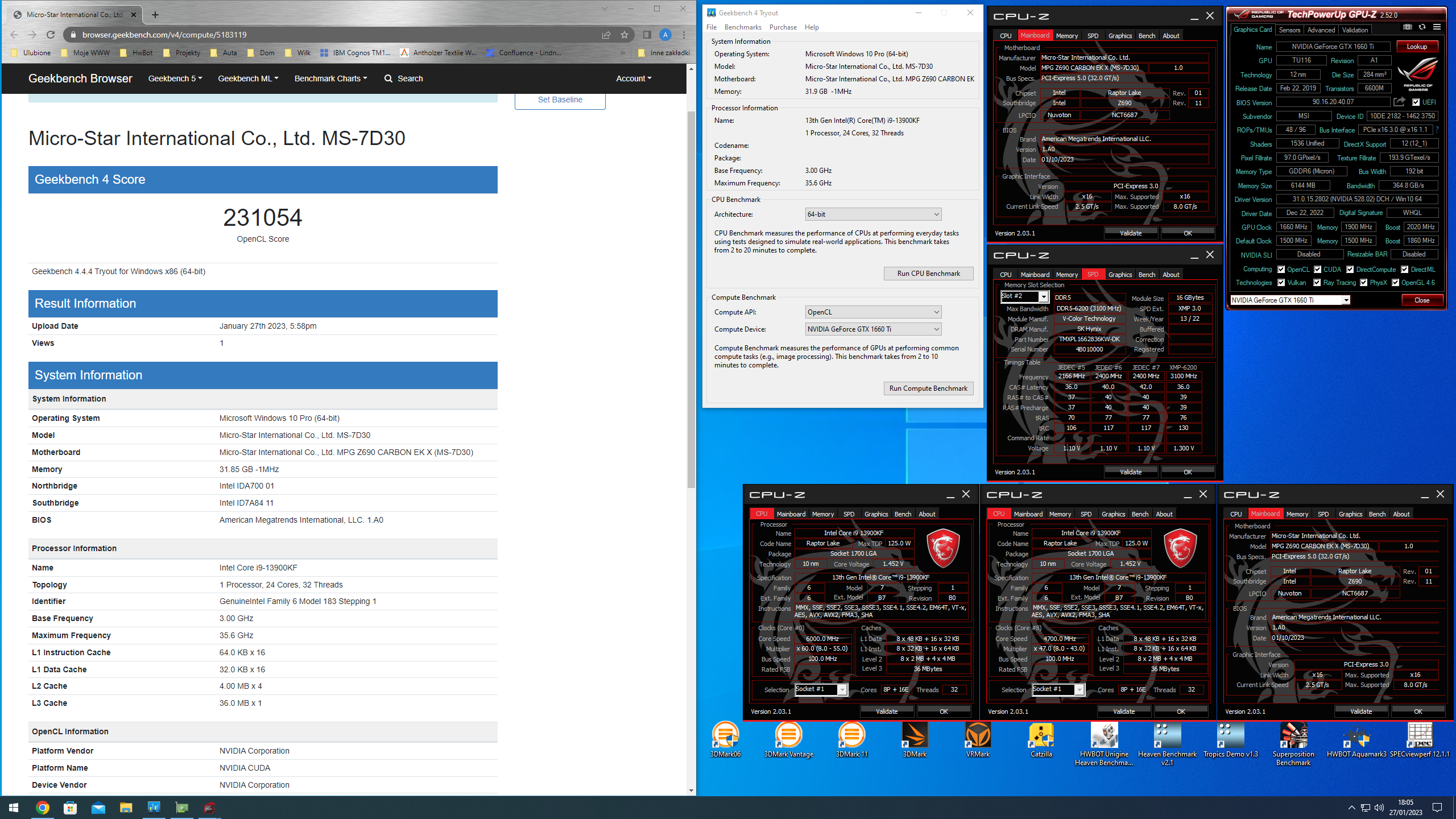
Task: Open the 3DMark Vantage desktop shortcut
Action: [788, 739]
